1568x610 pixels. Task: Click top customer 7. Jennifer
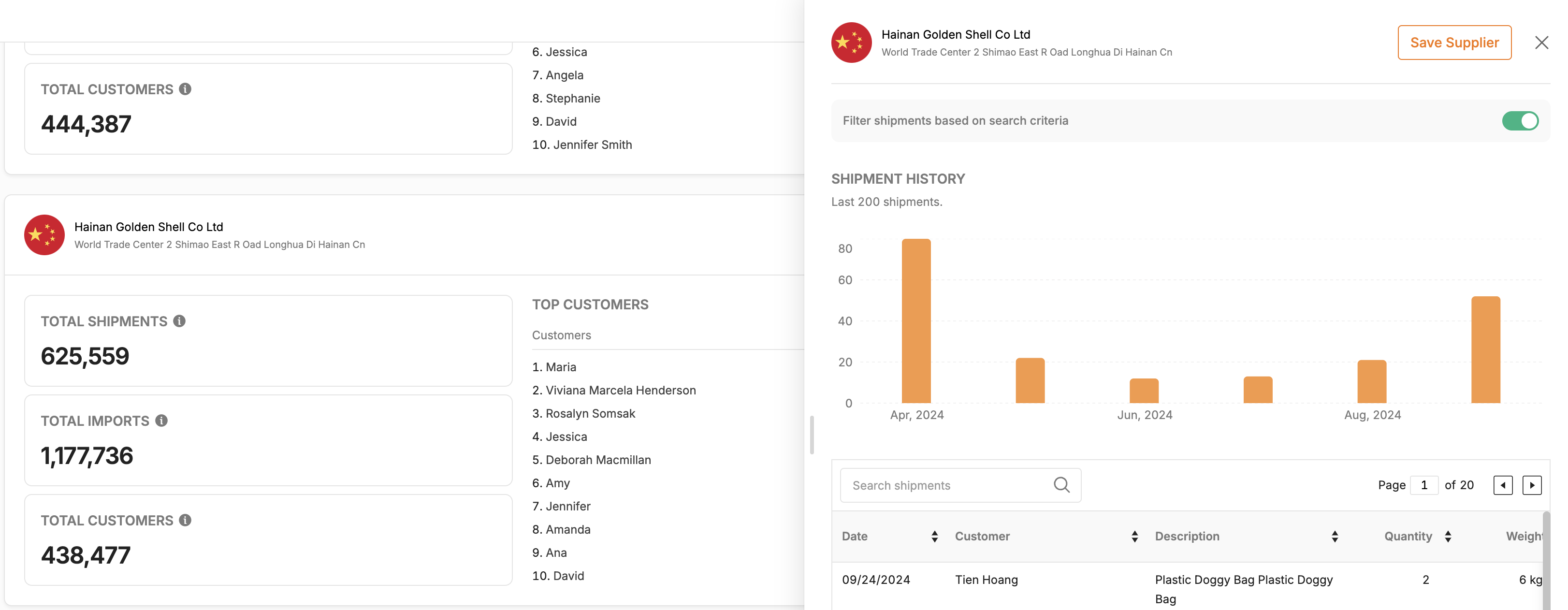pos(561,506)
